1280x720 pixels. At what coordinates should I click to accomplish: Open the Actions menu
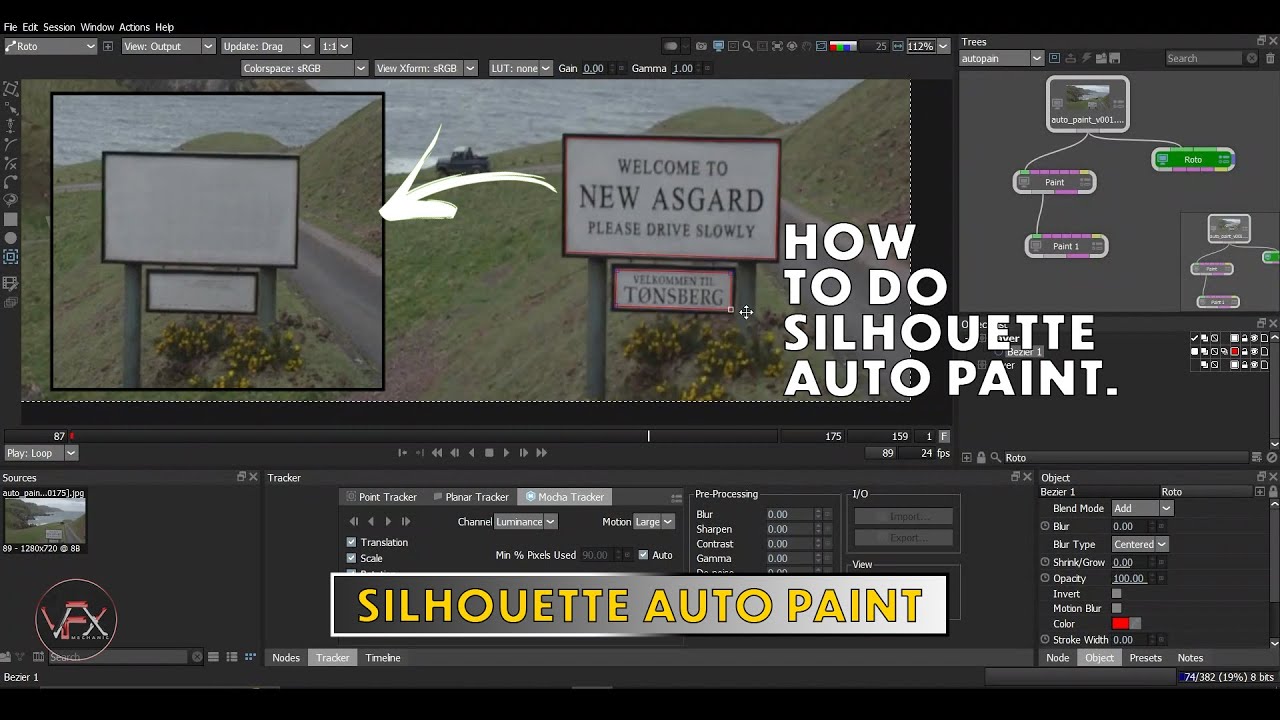click(134, 27)
